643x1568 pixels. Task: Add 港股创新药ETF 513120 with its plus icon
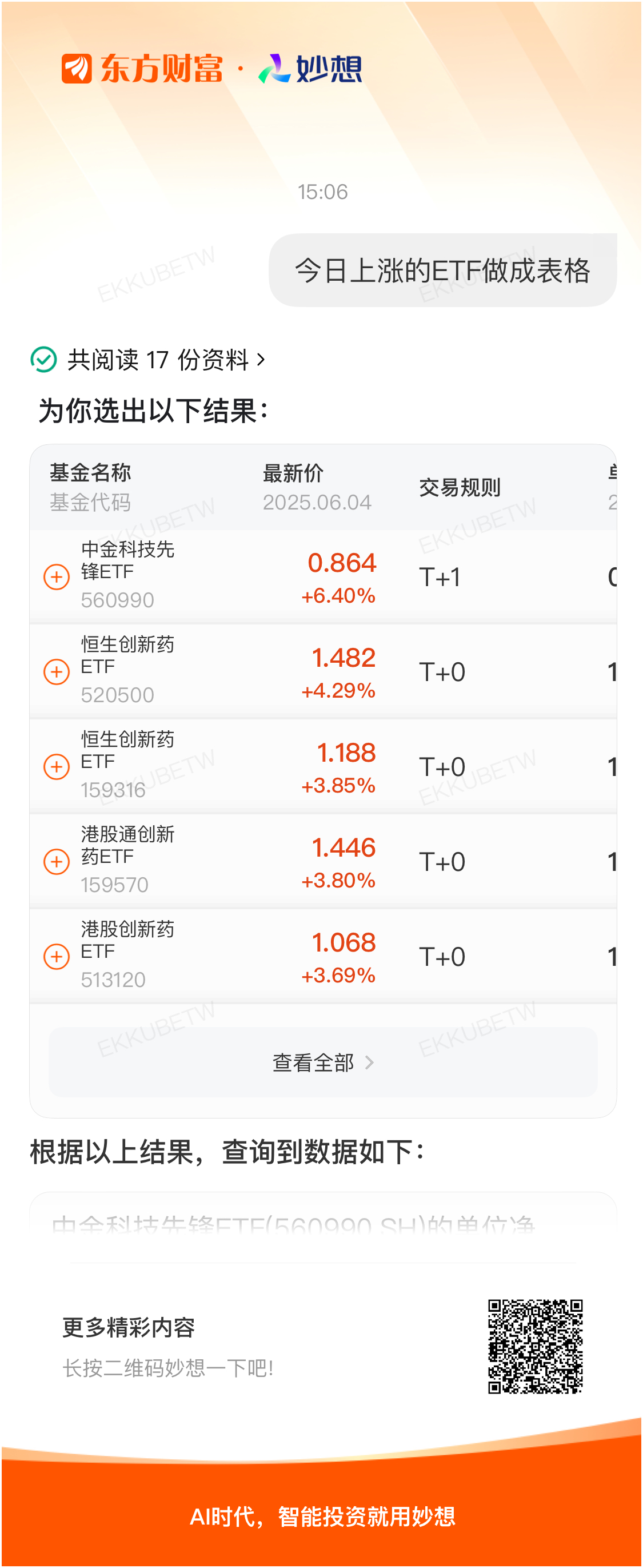57,956
